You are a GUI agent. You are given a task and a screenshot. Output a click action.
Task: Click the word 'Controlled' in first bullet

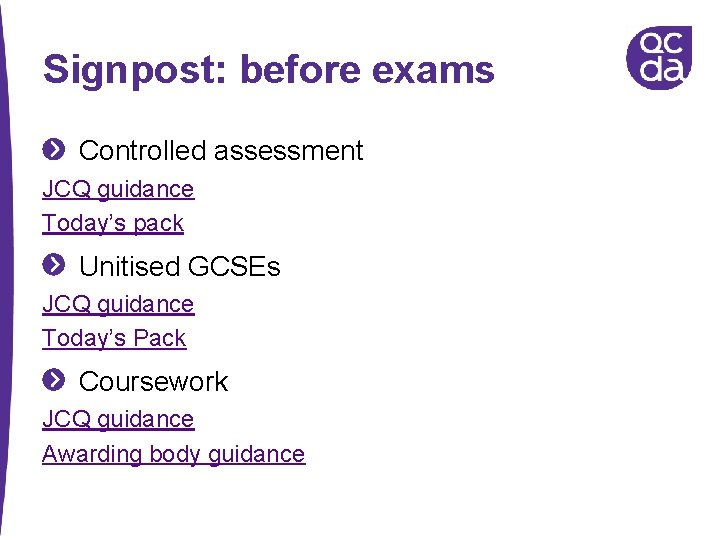click(142, 150)
